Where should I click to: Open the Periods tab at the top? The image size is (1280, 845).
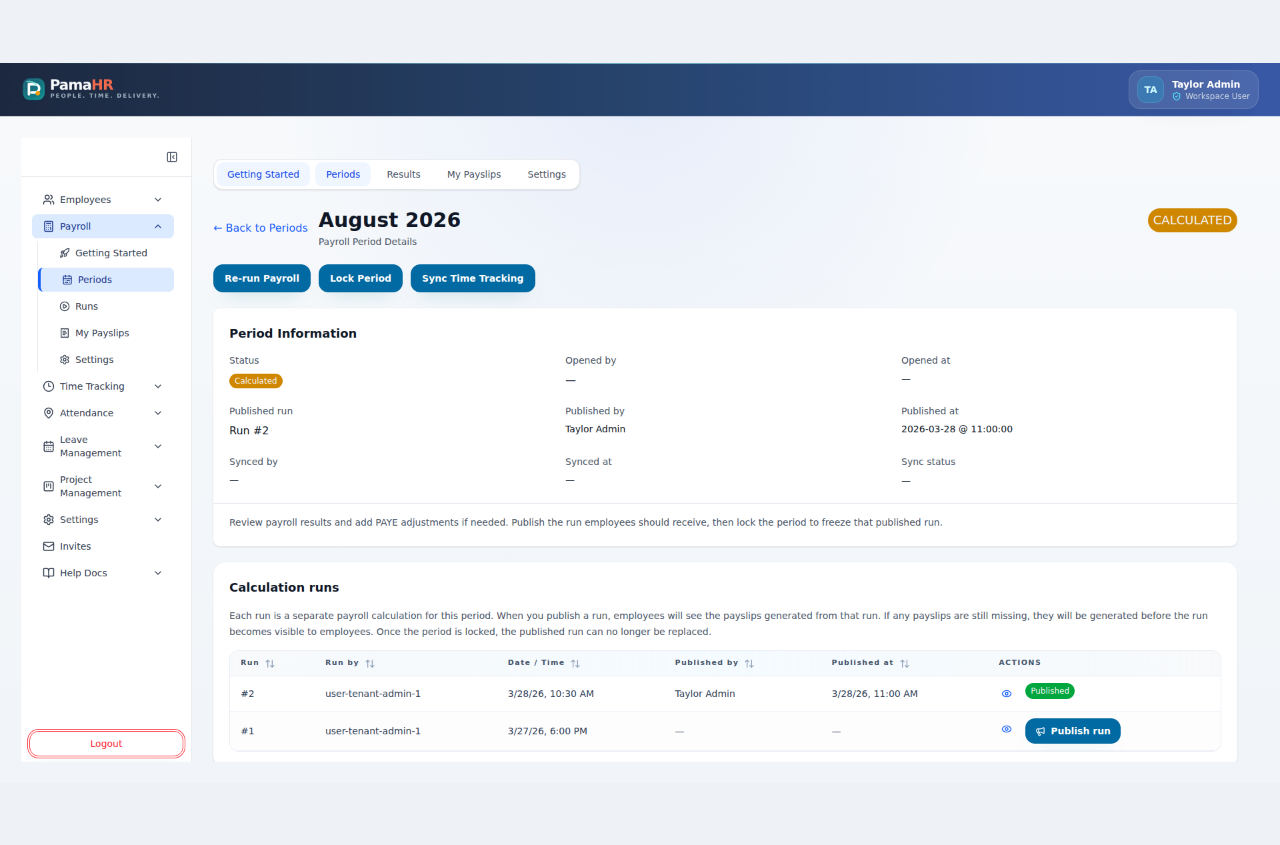click(x=343, y=174)
